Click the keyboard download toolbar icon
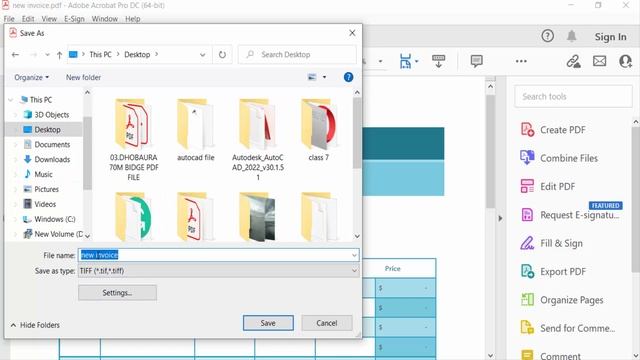This screenshot has width=640, height=360. [x=438, y=61]
